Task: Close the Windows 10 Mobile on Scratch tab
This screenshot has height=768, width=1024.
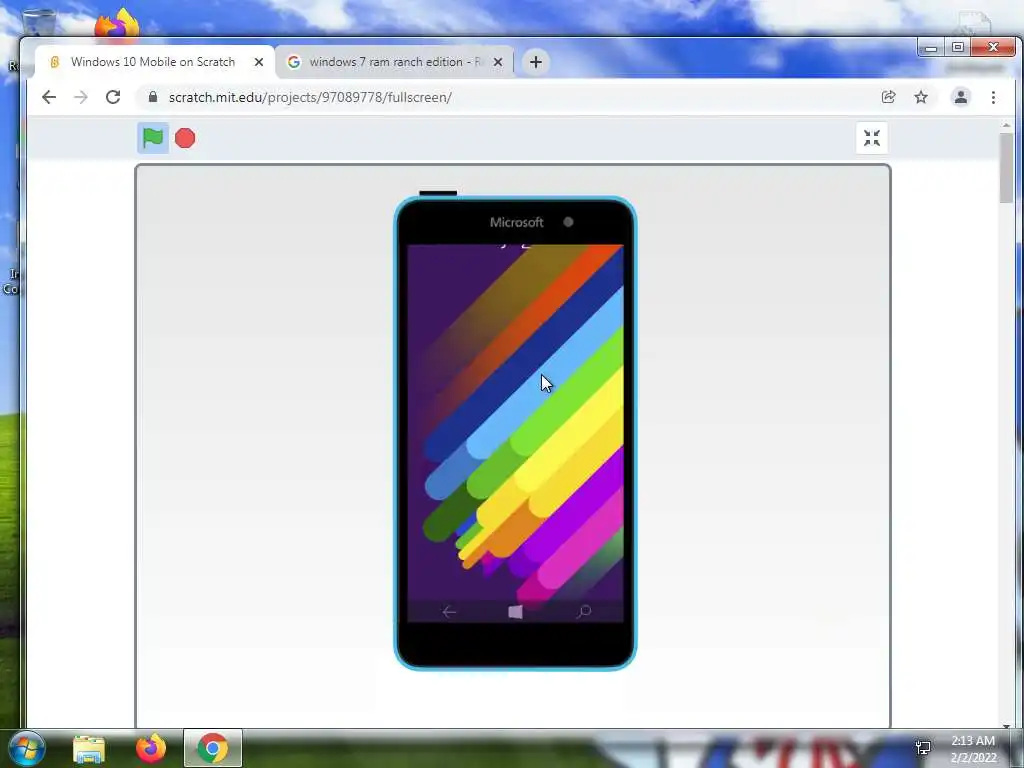Action: point(259,62)
